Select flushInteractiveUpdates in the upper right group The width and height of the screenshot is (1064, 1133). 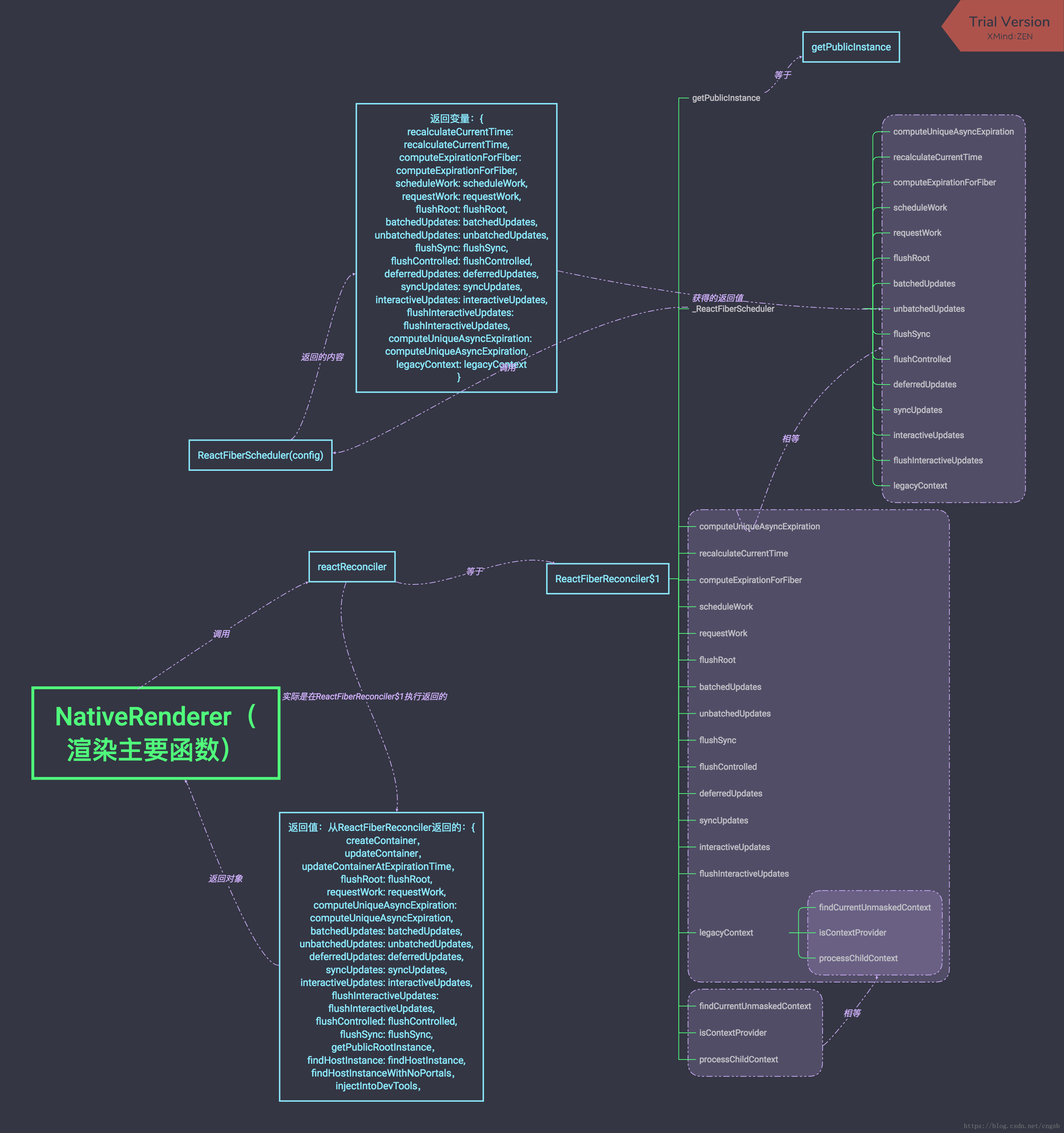coord(938,460)
